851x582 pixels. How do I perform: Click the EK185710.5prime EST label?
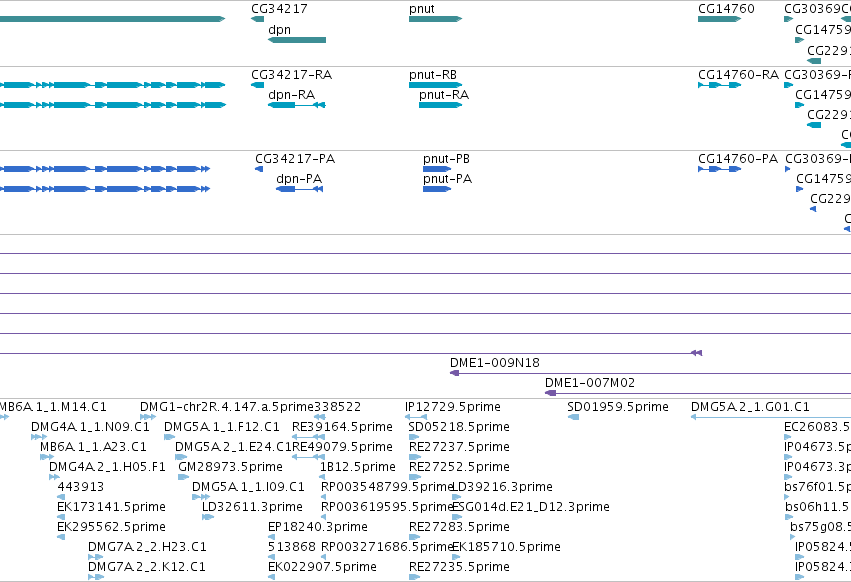[506, 547]
